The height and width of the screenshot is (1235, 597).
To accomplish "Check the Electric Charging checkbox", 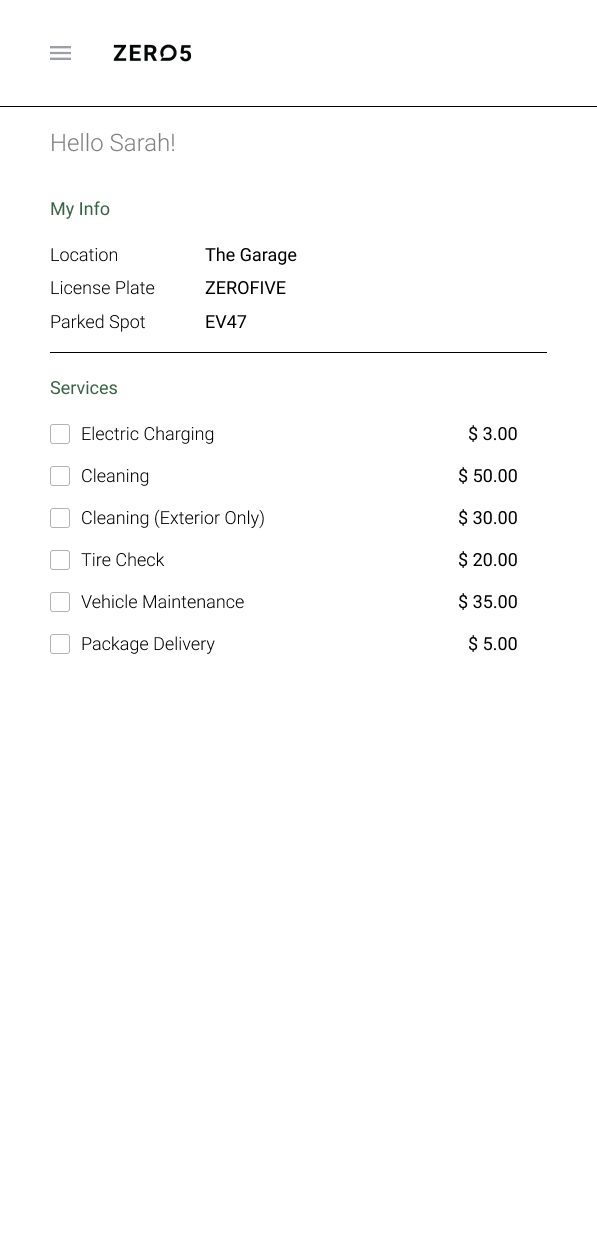I will coord(60,434).
